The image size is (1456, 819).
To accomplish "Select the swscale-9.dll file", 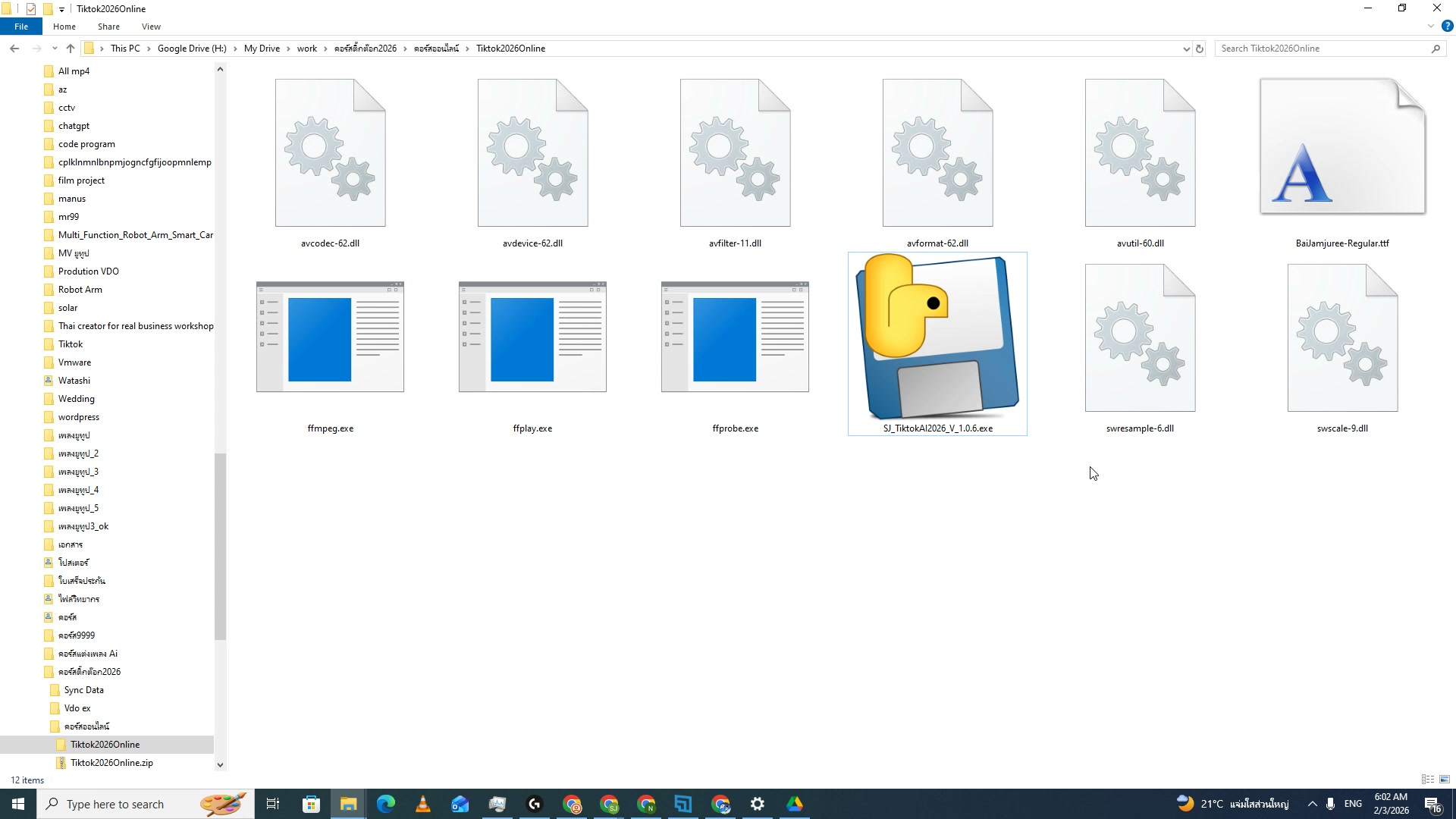I will pos(1341,337).
